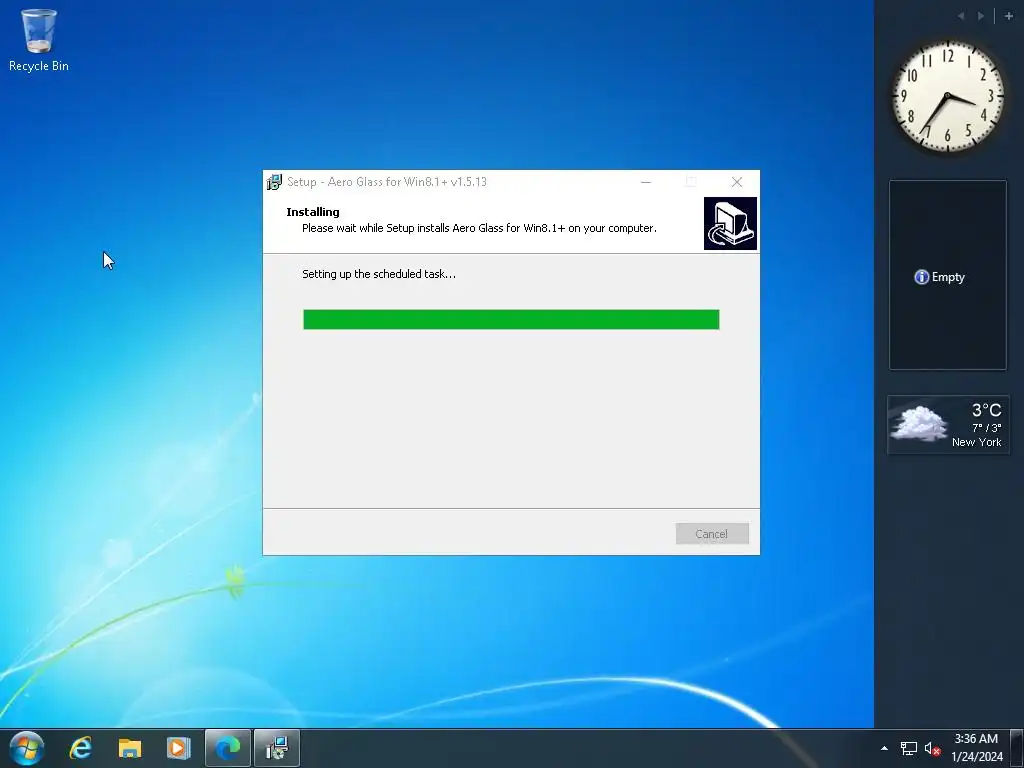The image size is (1024, 768).
Task: Click the "Installing" heading text
Action: tap(313, 212)
